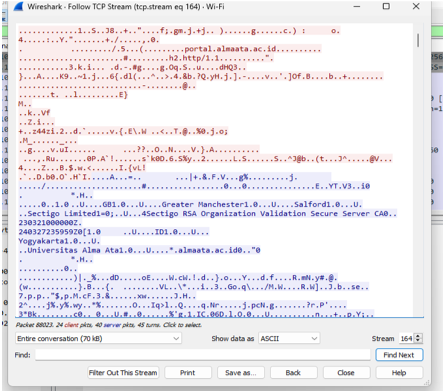
Task: Focus the Find text input field
Action: coord(203,355)
